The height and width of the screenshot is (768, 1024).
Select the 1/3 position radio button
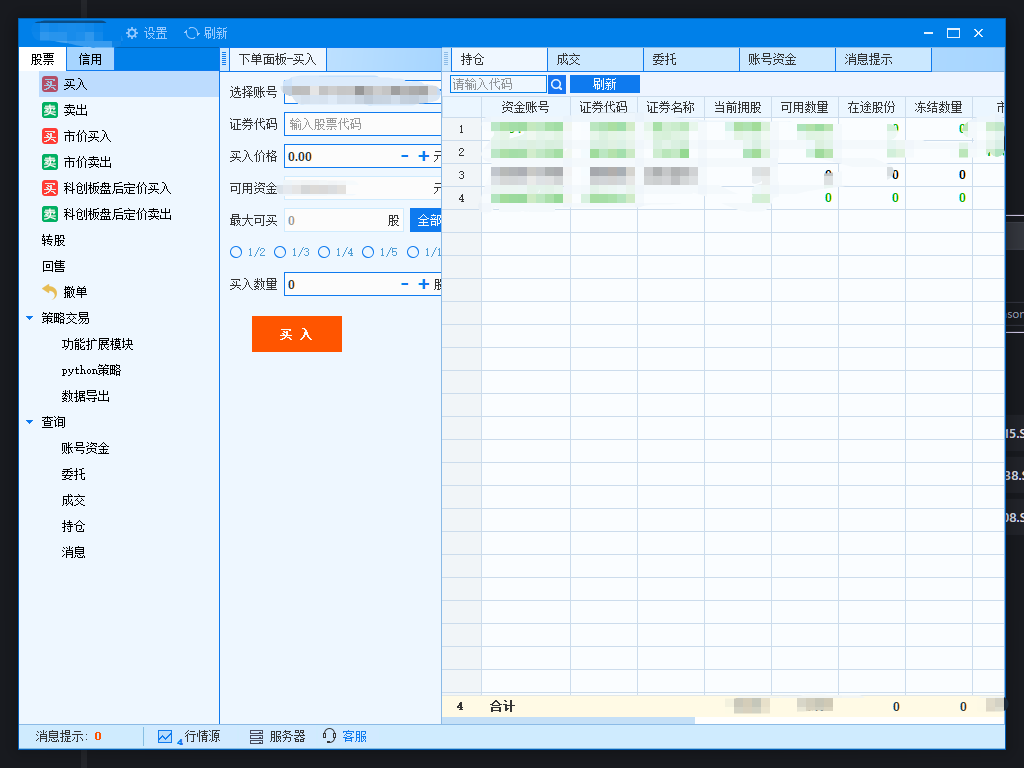(280, 252)
